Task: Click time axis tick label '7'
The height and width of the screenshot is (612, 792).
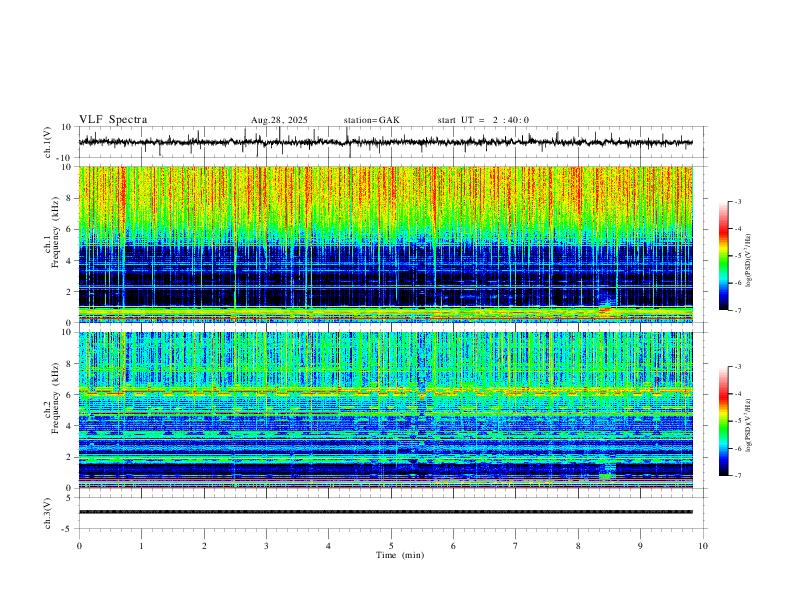Action: coord(516,546)
